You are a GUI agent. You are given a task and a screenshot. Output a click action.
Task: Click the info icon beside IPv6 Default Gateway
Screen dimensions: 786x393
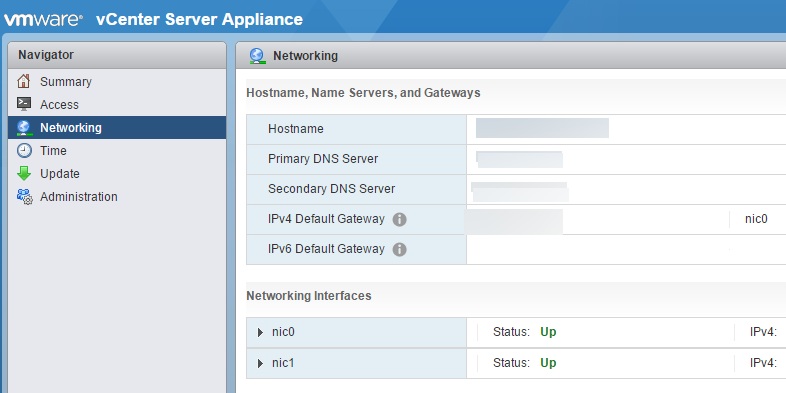click(399, 250)
